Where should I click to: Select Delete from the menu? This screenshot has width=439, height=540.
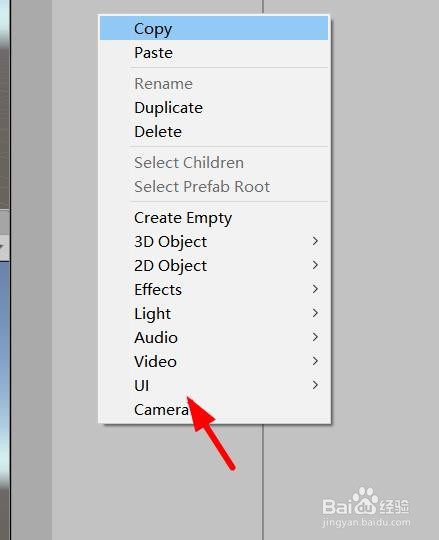(x=214, y=132)
